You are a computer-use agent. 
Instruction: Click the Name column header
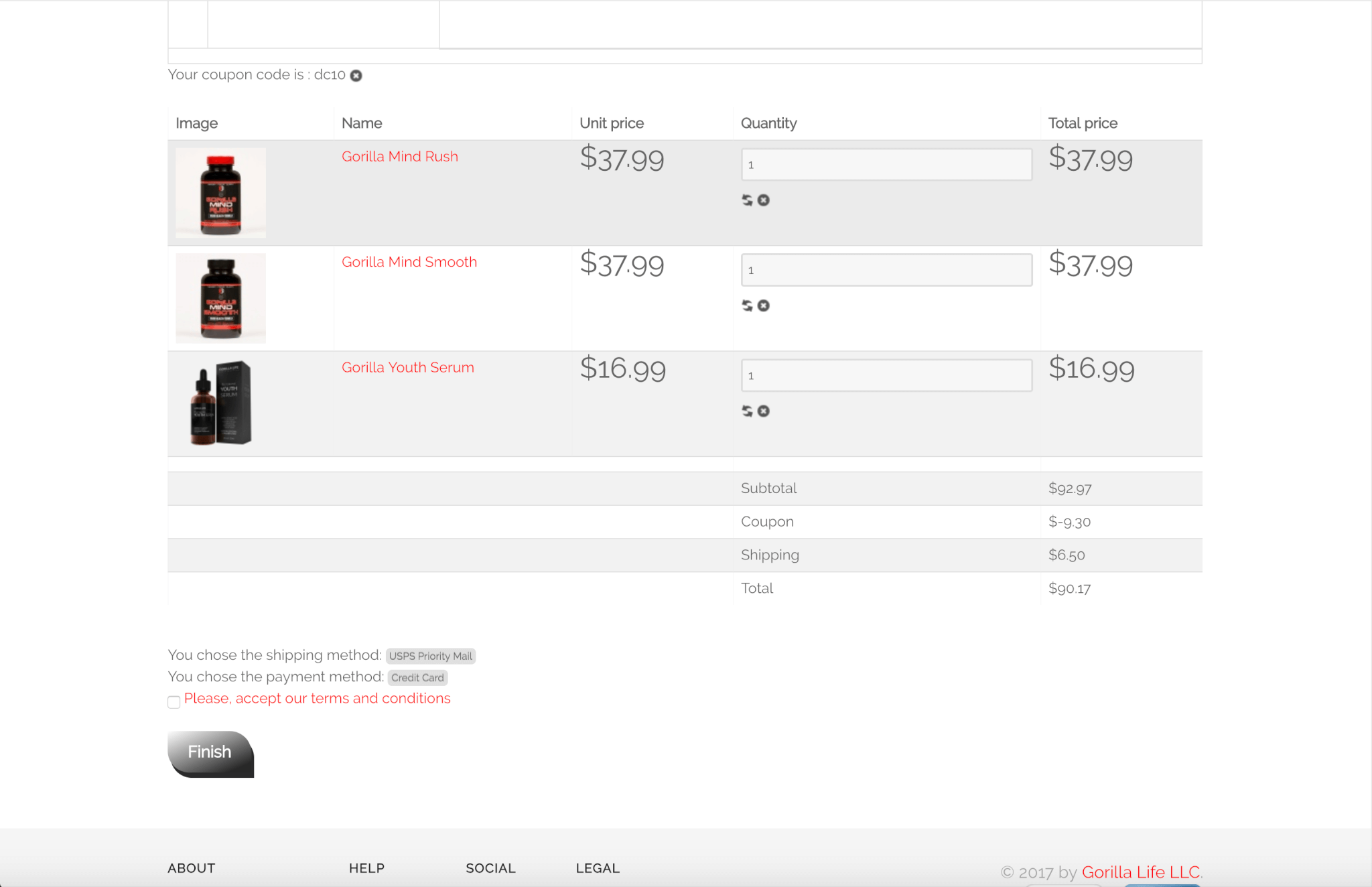[x=362, y=123]
